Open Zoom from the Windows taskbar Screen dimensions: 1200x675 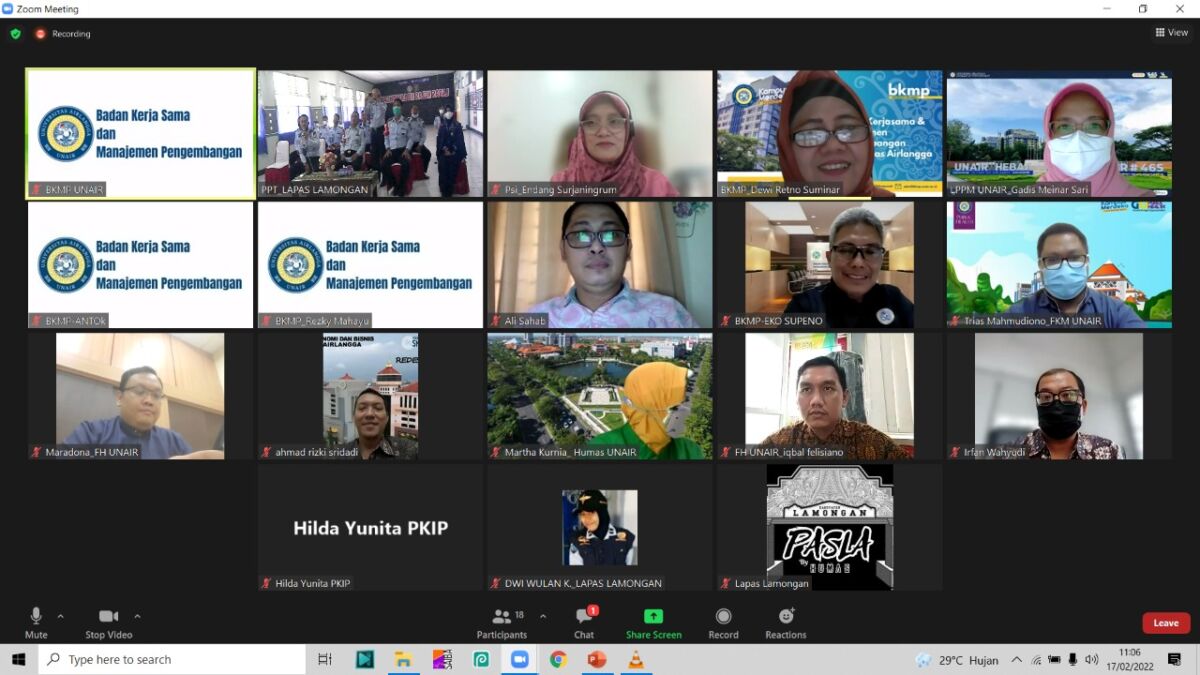519,659
